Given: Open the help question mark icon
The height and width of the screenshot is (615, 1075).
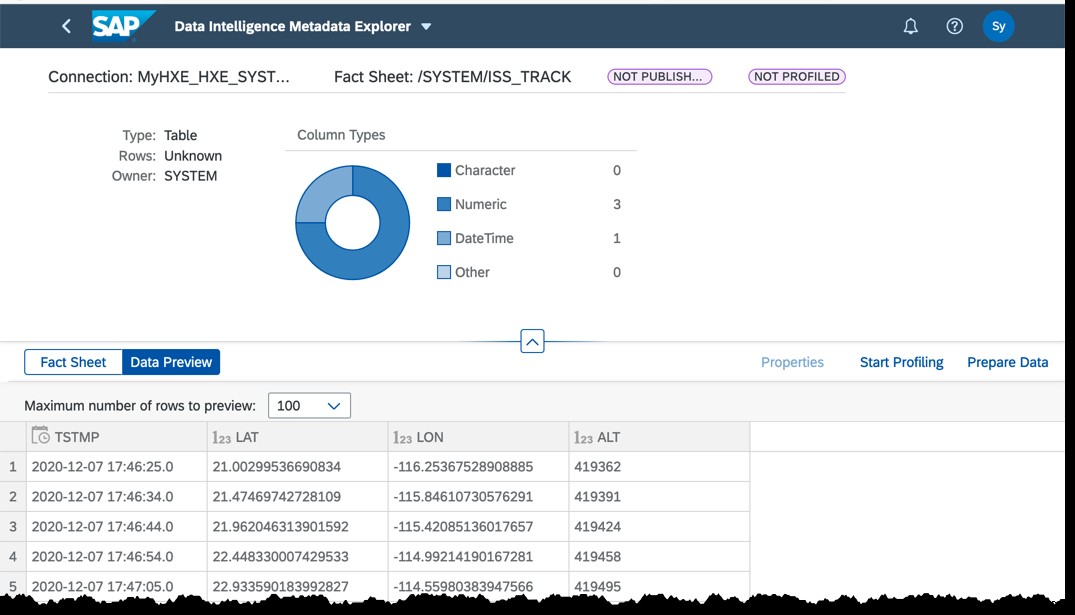Looking at the screenshot, I should point(954,26).
